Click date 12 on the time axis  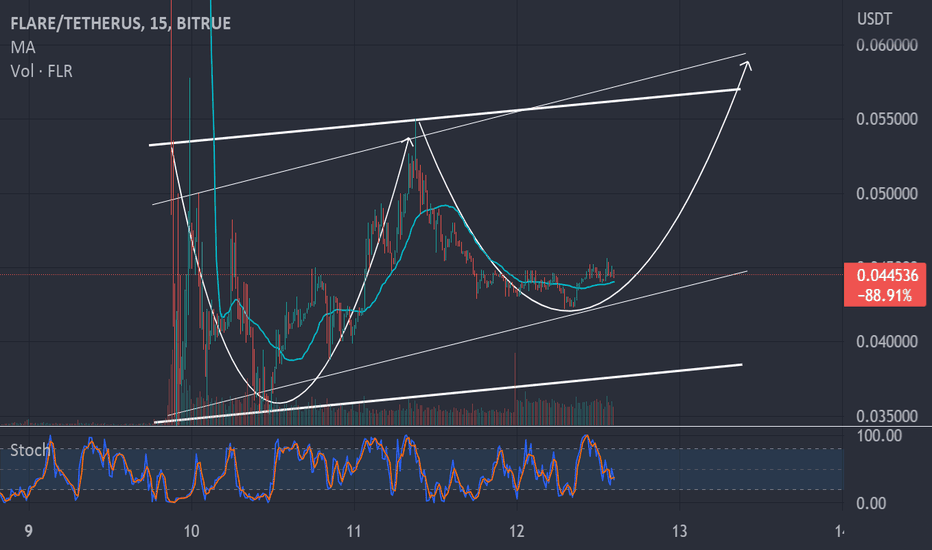[x=517, y=531]
